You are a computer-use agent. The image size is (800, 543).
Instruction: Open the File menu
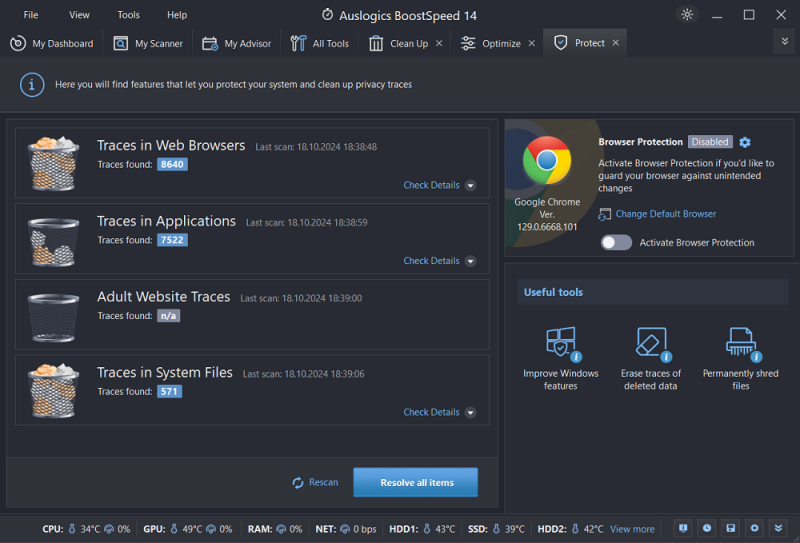(31, 15)
